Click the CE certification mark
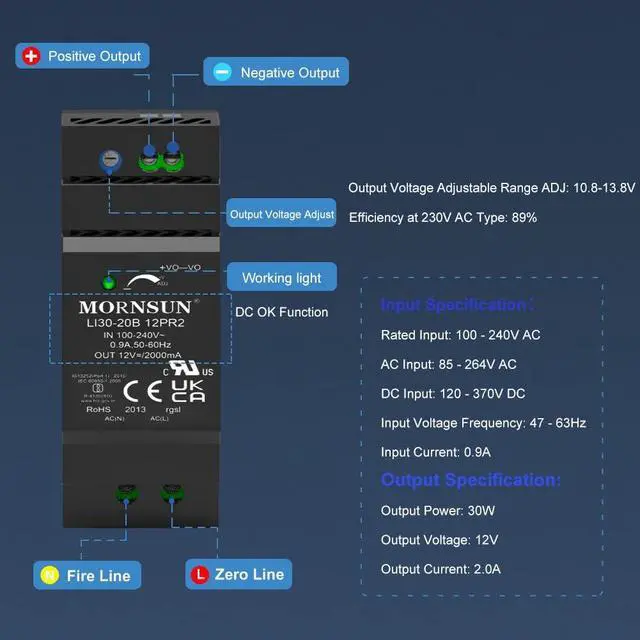This screenshot has width=640, height=640. pos(143,391)
